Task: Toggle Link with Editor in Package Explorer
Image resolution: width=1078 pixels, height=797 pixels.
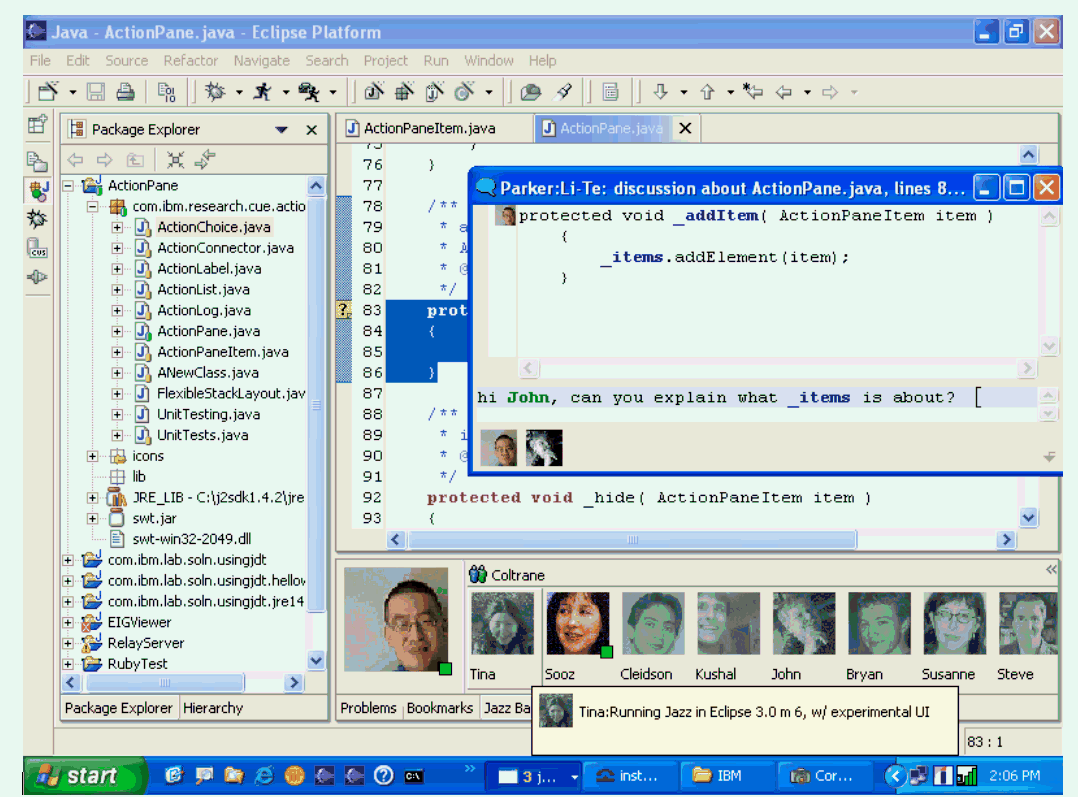Action: coord(205,160)
